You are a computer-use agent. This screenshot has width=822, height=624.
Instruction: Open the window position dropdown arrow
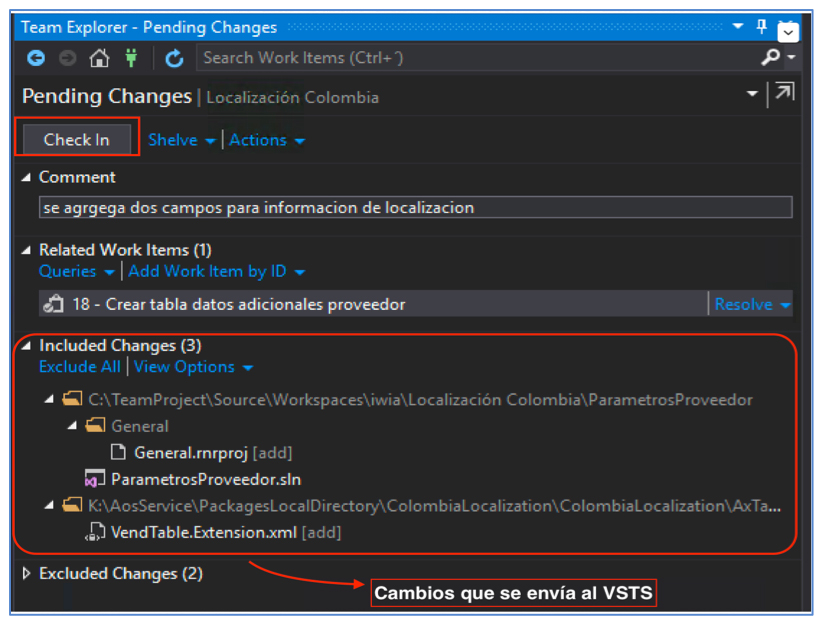(x=738, y=25)
